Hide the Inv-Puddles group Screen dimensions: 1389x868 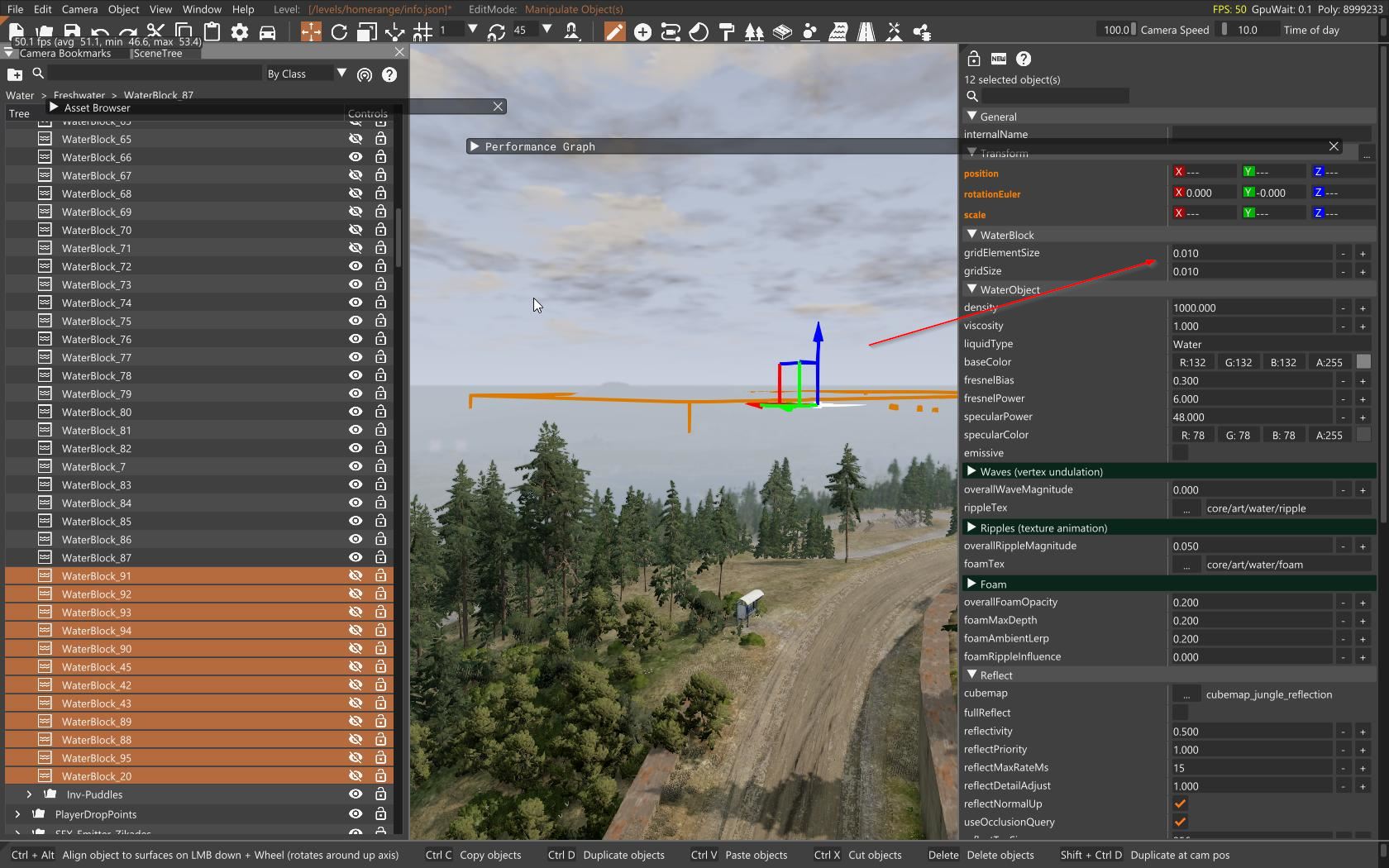[356, 794]
